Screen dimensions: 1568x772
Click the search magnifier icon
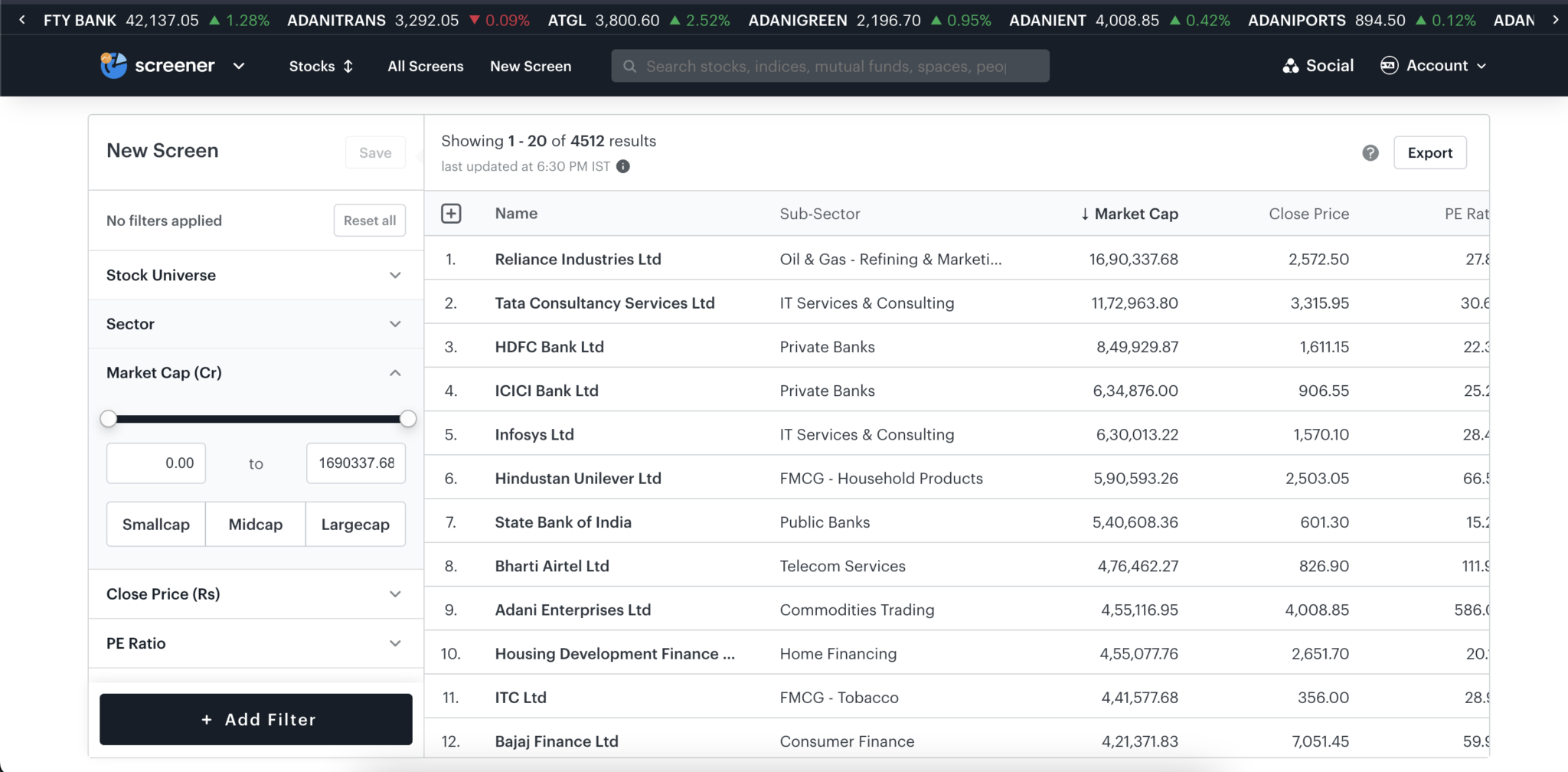point(629,67)
